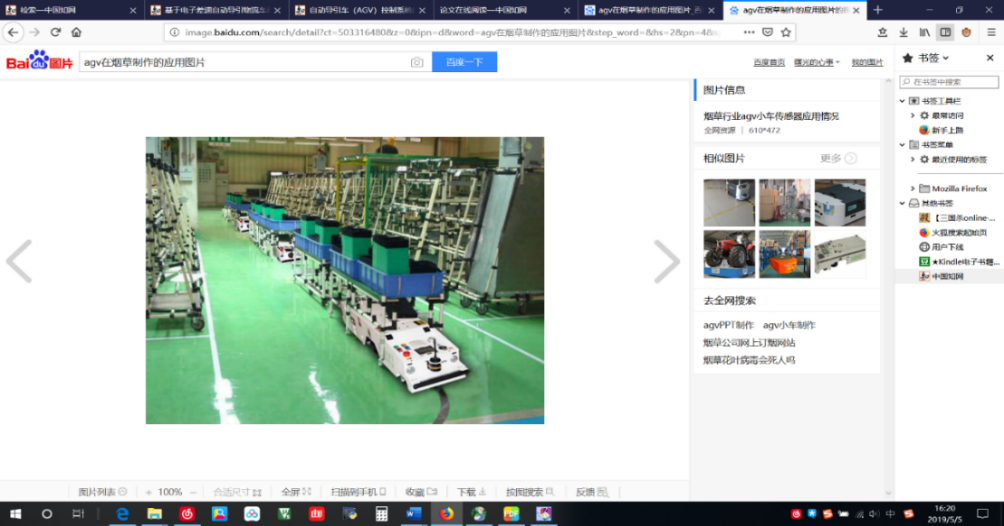Open the browser home page icon
The height and width of the screenshot is (526, 1004).
(x=76, y=32)
